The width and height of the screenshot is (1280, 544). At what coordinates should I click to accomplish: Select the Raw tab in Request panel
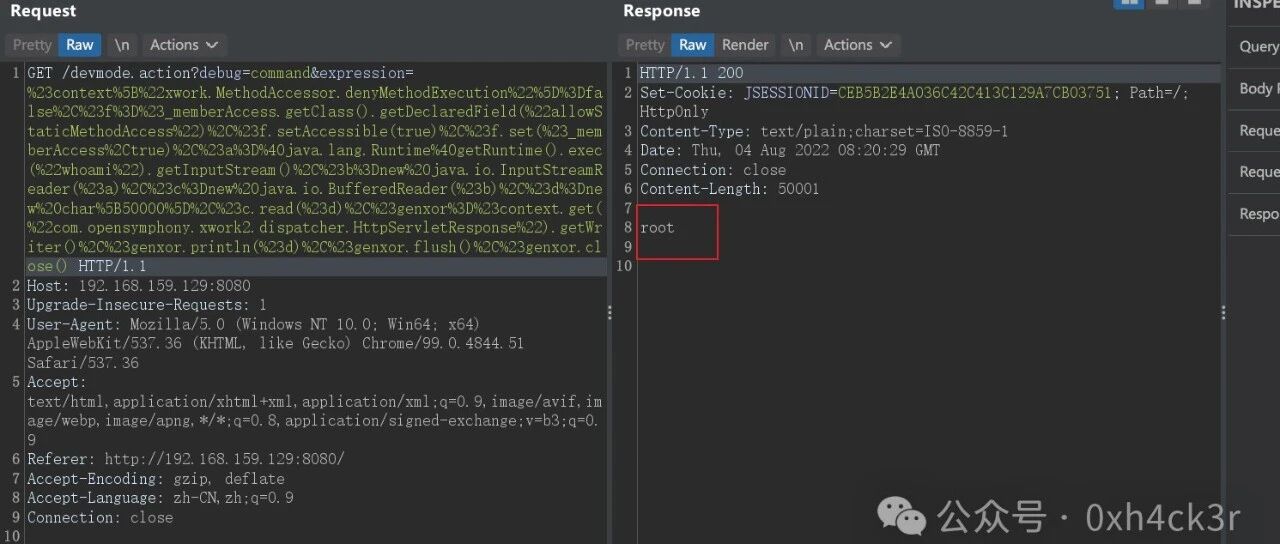(80, 45)
